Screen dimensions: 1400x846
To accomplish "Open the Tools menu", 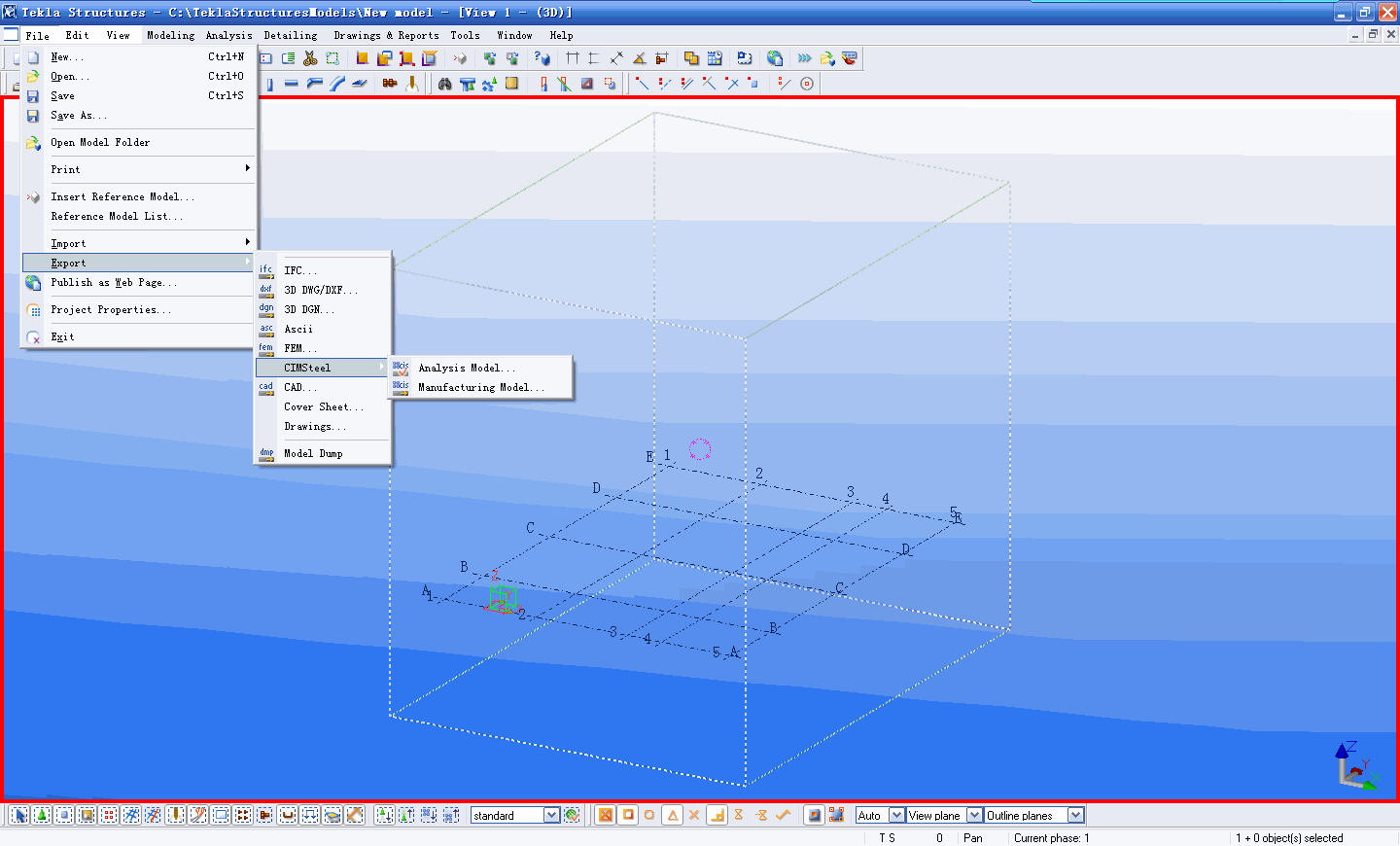I will [x=465, y=35].
